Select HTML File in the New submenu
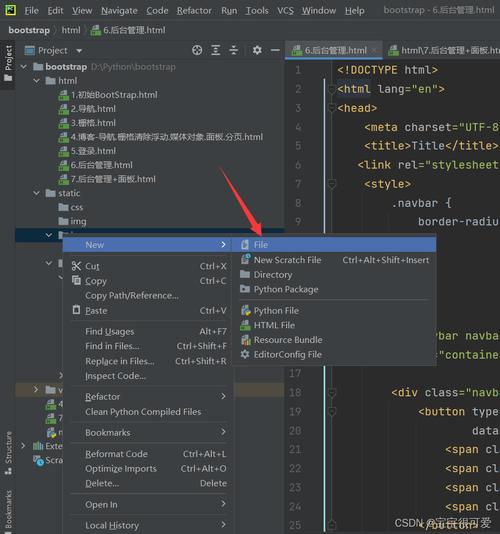500x534 pixels. pos(274,325)
